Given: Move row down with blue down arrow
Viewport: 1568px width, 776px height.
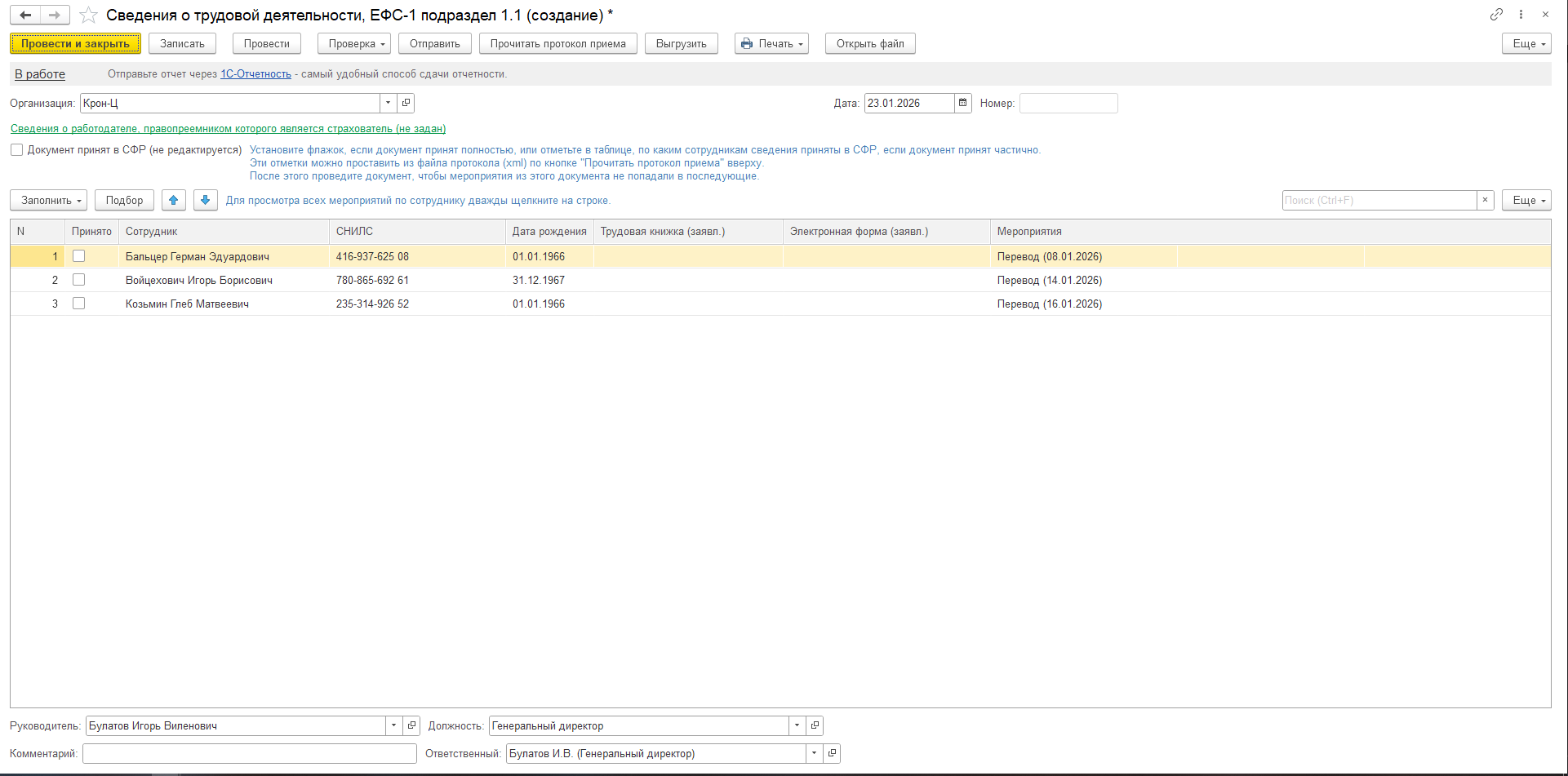Looking at the screenshot, I should coord(206,201).
